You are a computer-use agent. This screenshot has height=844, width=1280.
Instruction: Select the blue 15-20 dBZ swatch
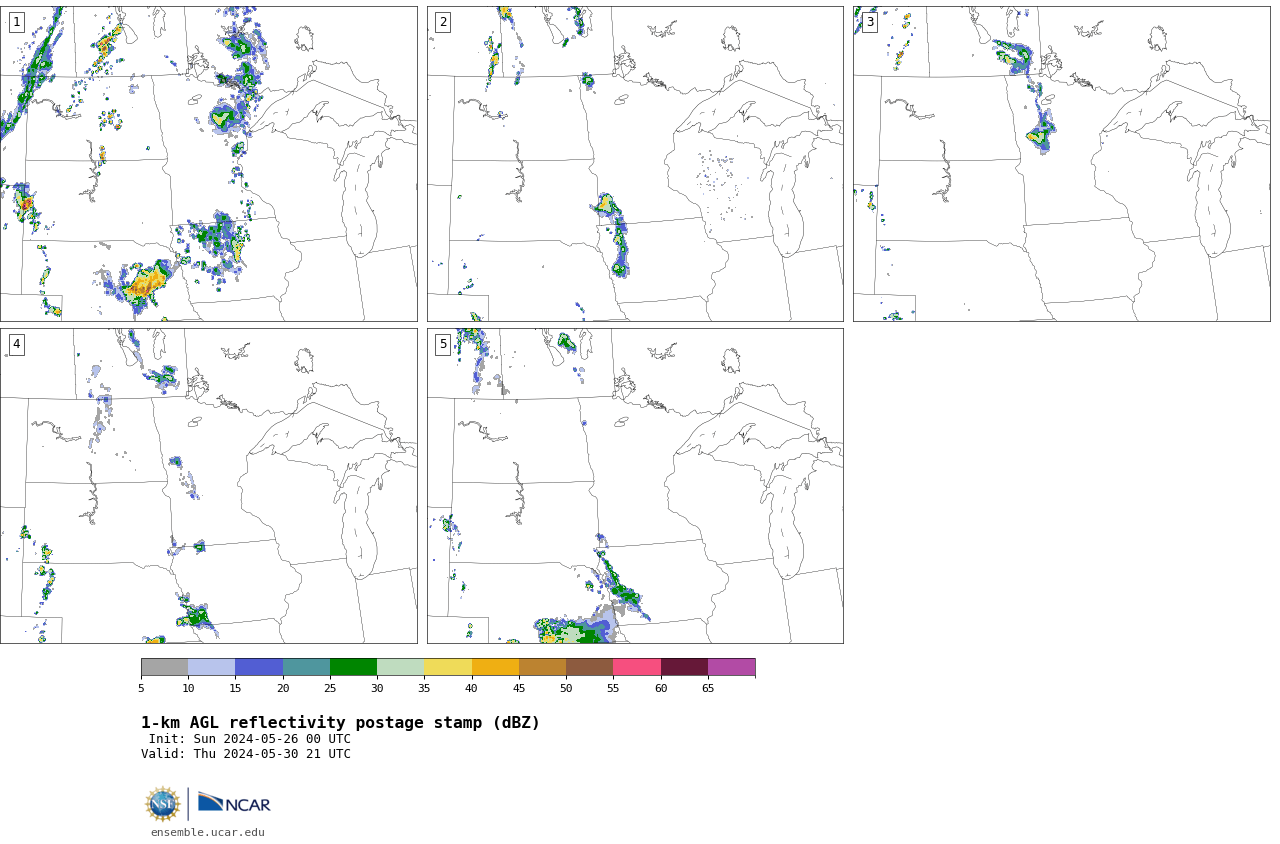[259, 667]
